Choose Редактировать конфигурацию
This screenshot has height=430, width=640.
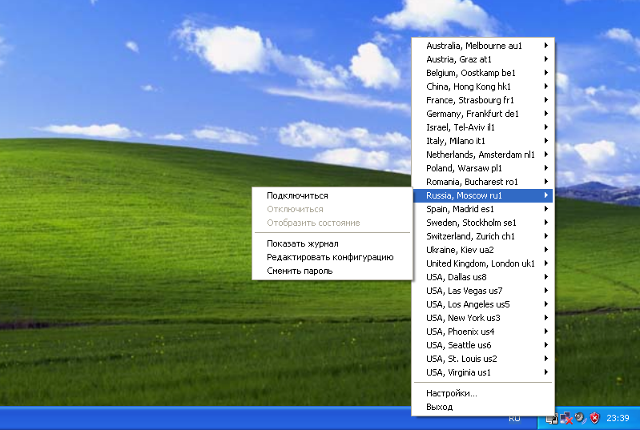[x=332, y=257]
